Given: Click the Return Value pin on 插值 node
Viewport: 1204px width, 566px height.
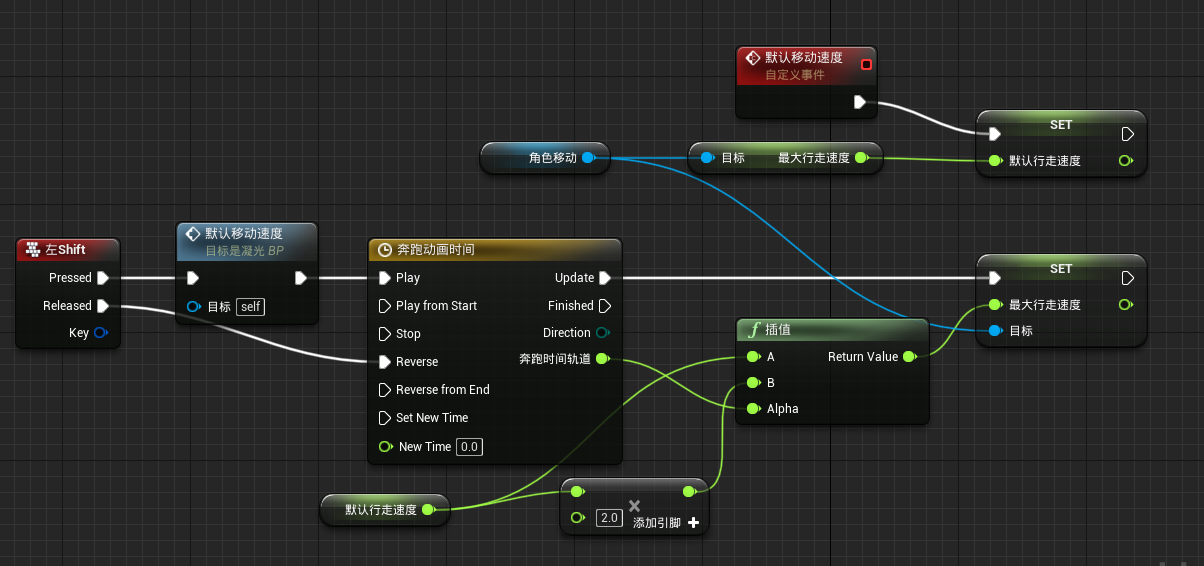Looking at the screenshot, I should tap(909, 356).
